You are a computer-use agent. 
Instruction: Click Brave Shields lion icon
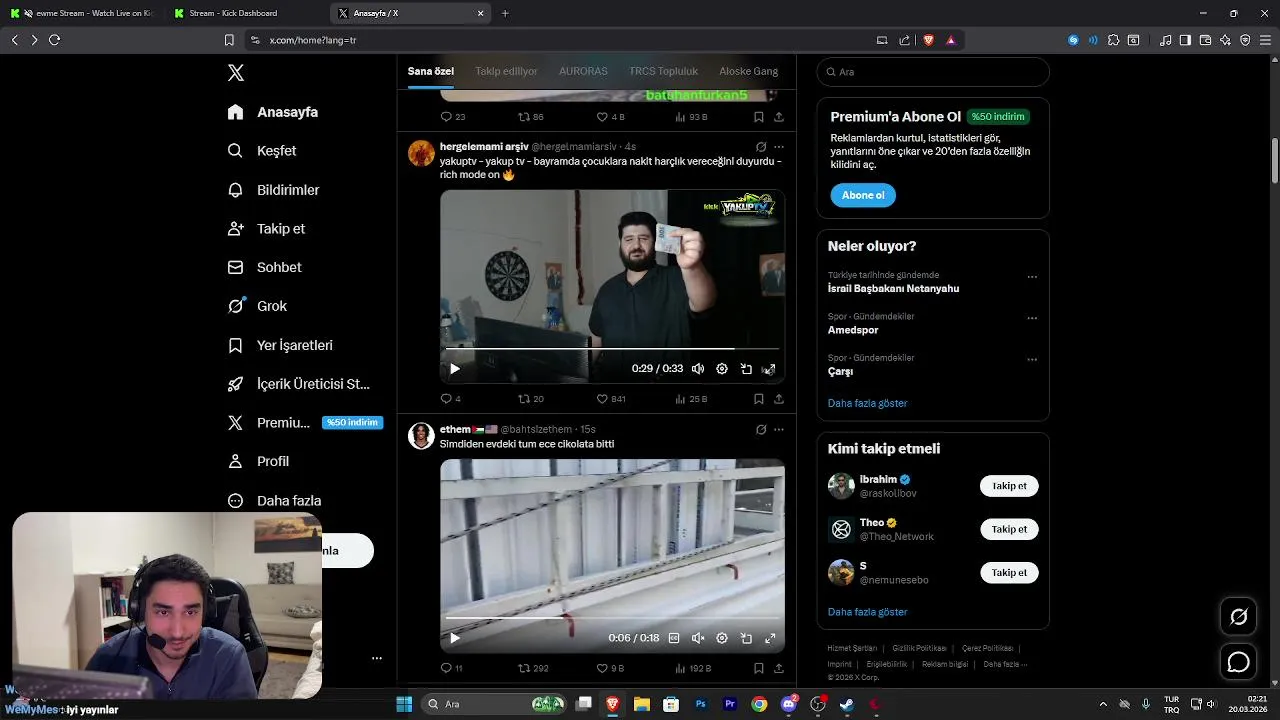(x=929, y=40)
